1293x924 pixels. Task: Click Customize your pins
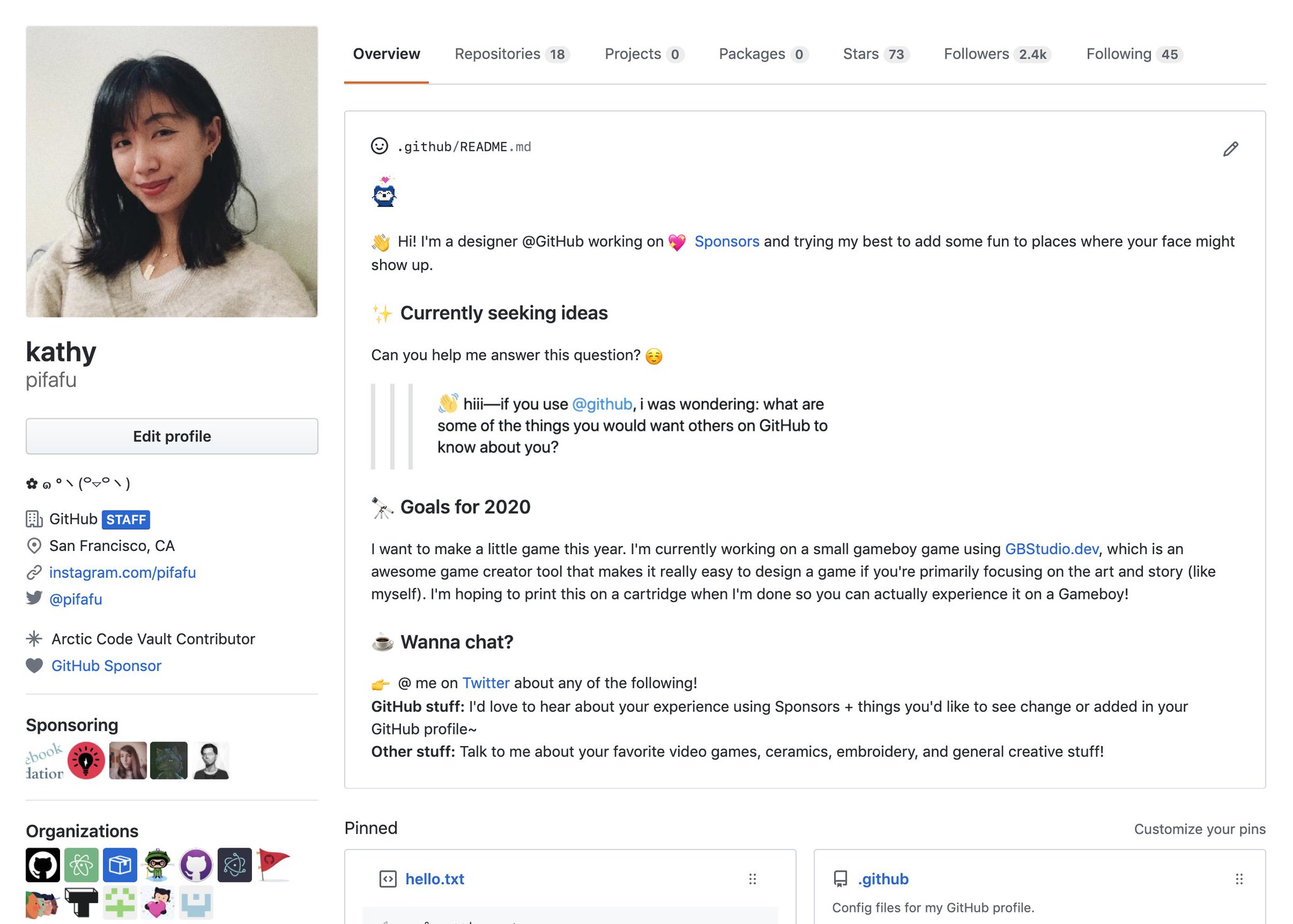coord(1199,829)
